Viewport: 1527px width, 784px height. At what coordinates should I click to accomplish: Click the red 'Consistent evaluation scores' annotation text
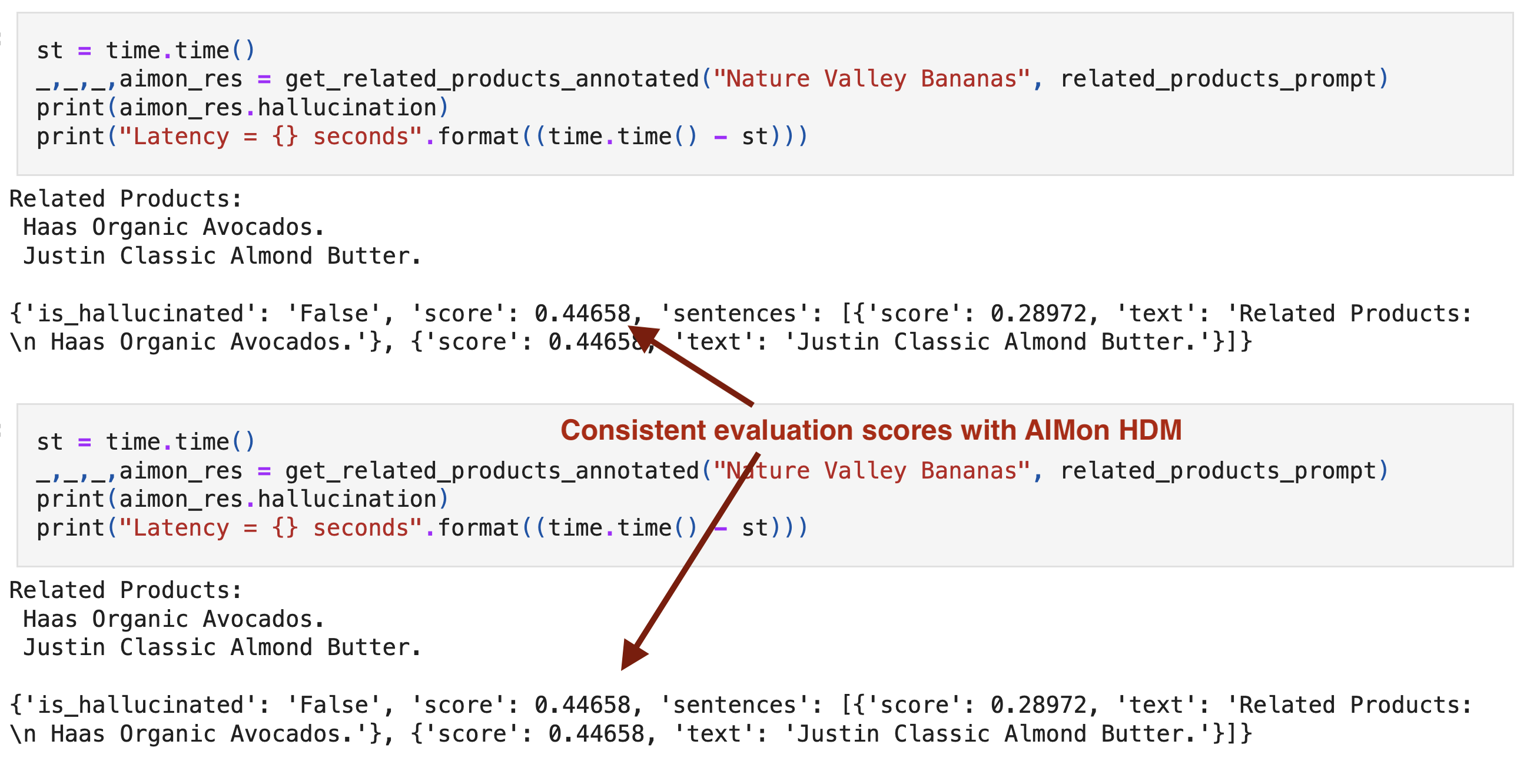[871, 431]
